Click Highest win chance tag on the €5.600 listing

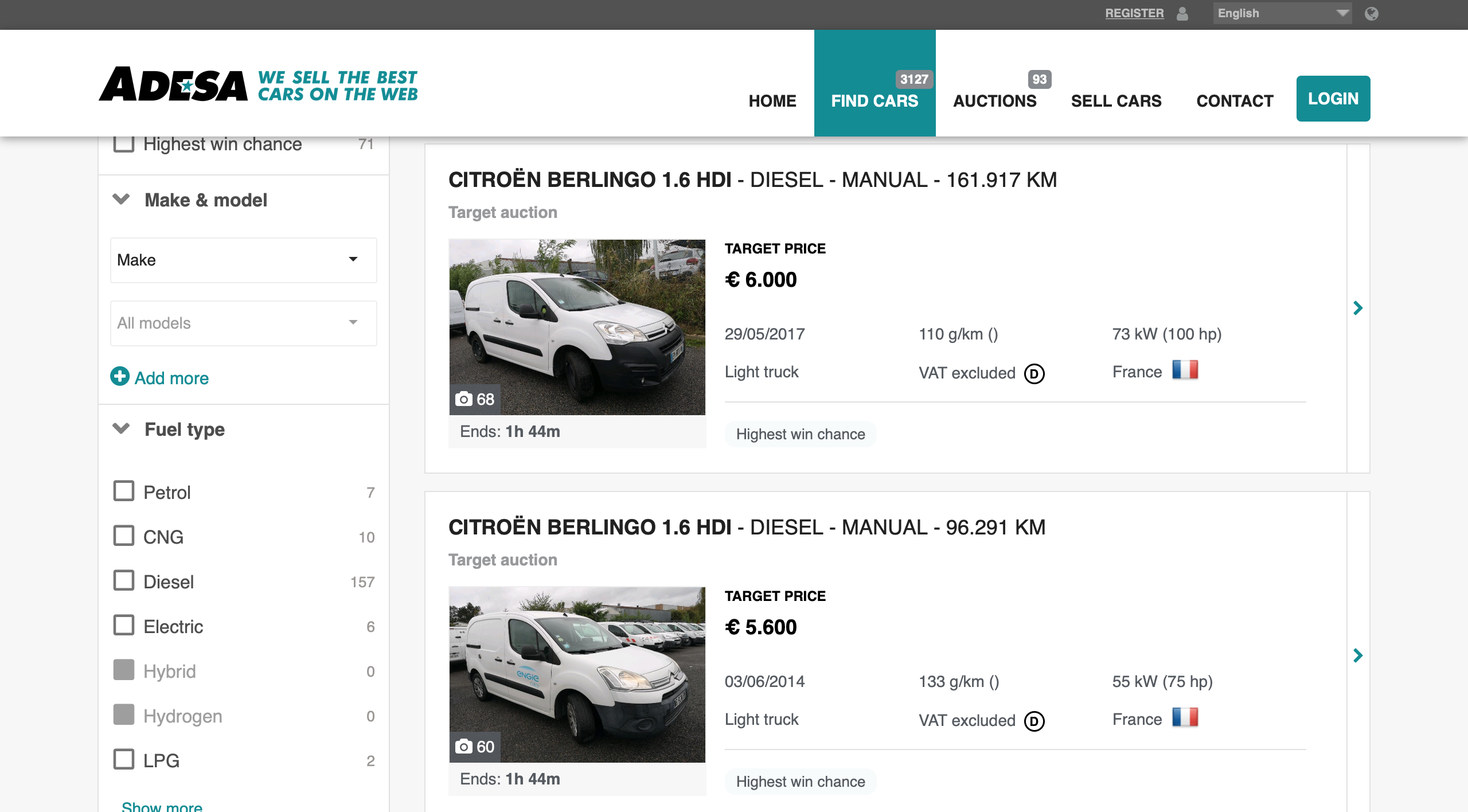(x=801, y=782)
